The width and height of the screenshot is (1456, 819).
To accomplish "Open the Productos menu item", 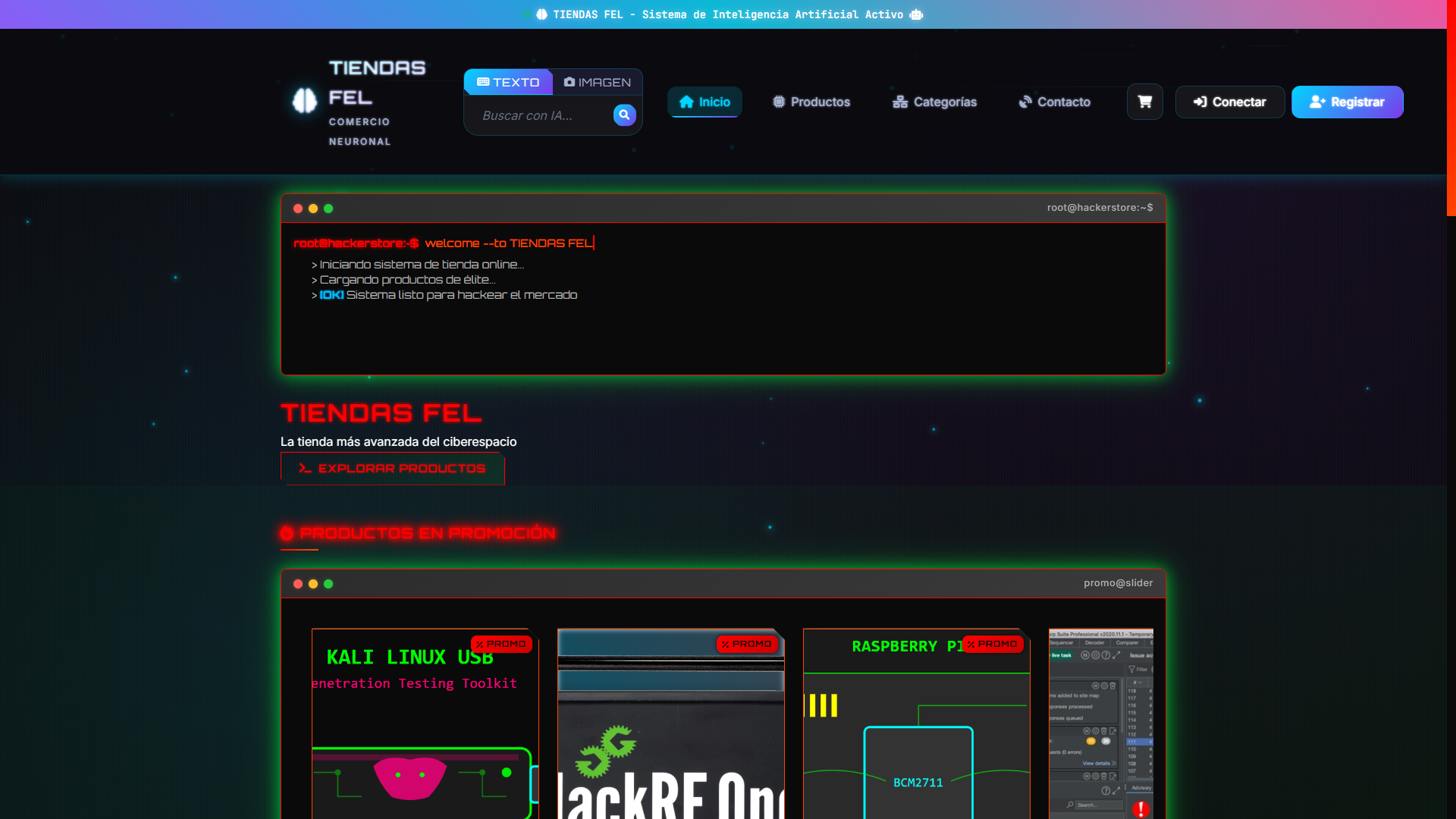I will coord(811,102).
